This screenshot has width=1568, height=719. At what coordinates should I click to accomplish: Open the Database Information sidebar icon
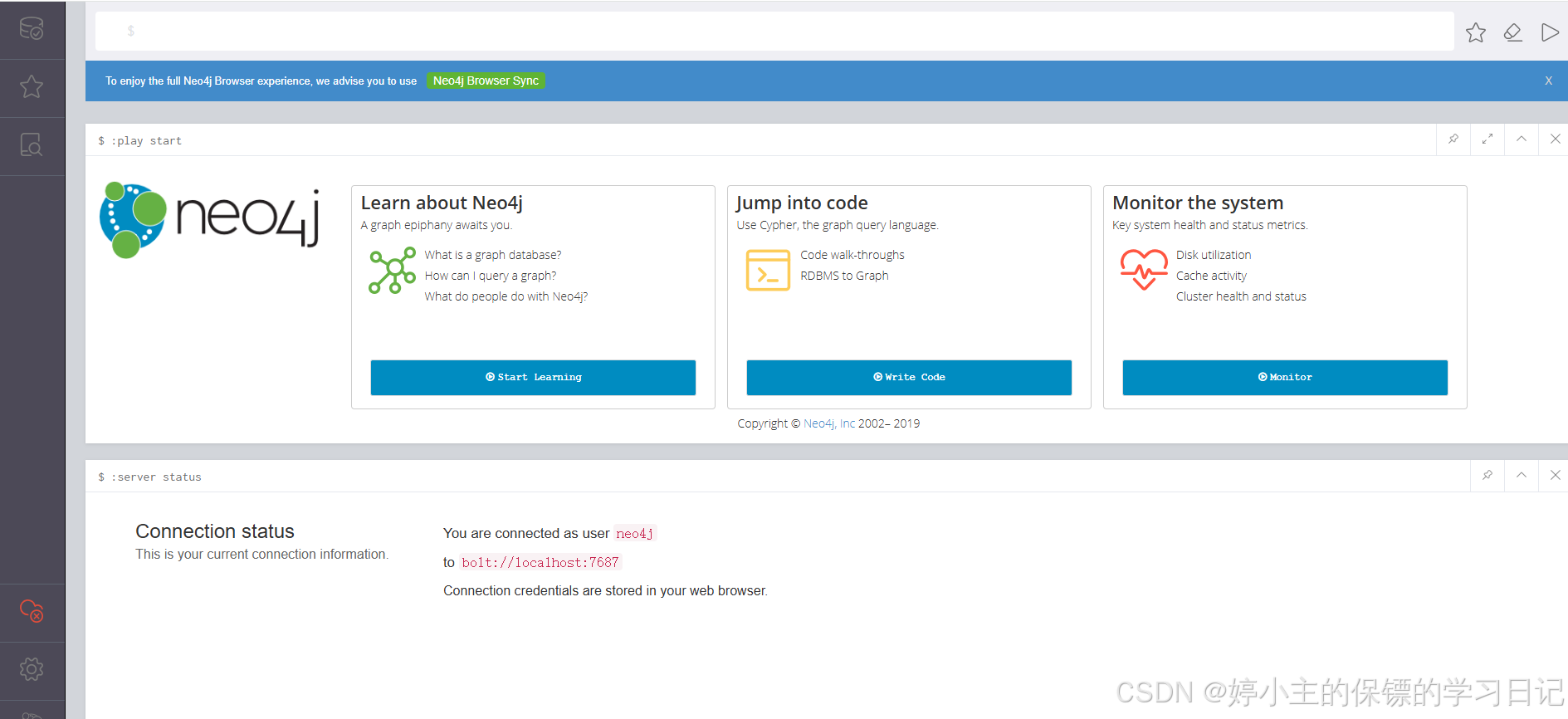32,29
